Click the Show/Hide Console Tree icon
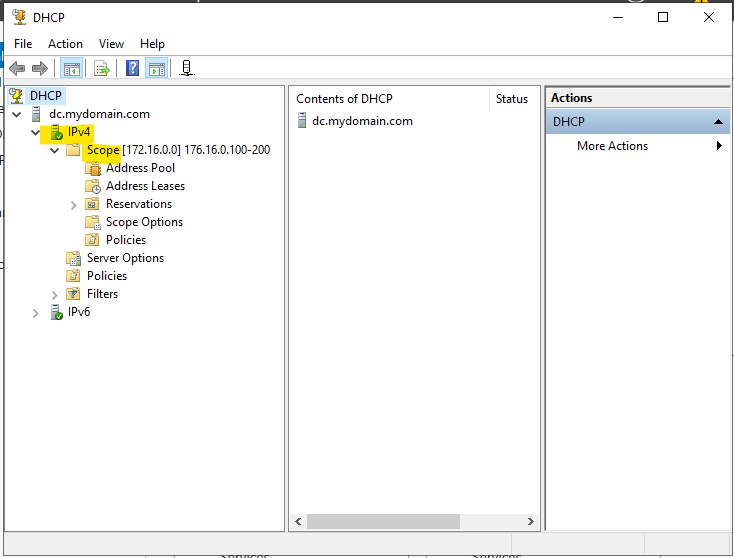 coord(71,68)
